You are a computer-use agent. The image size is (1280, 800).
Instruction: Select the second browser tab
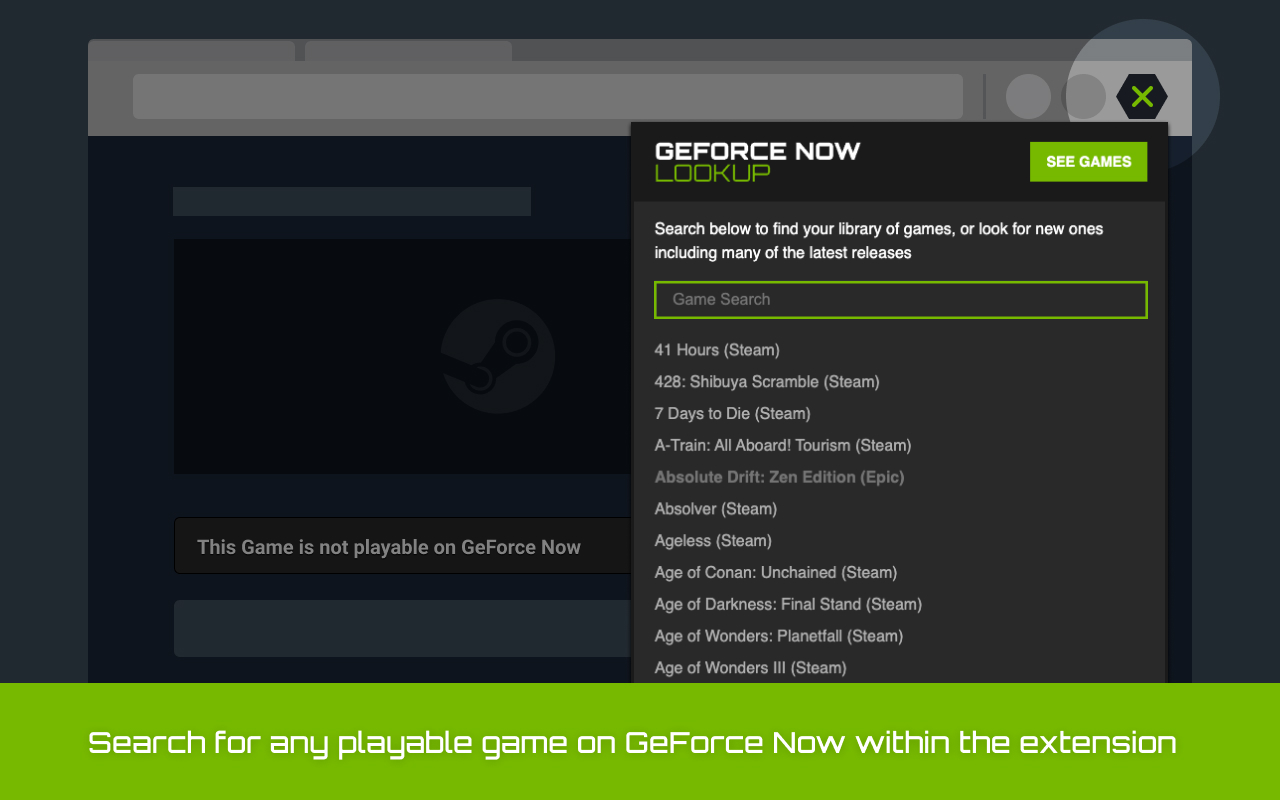pyautogui.click(x=407, y=51)
